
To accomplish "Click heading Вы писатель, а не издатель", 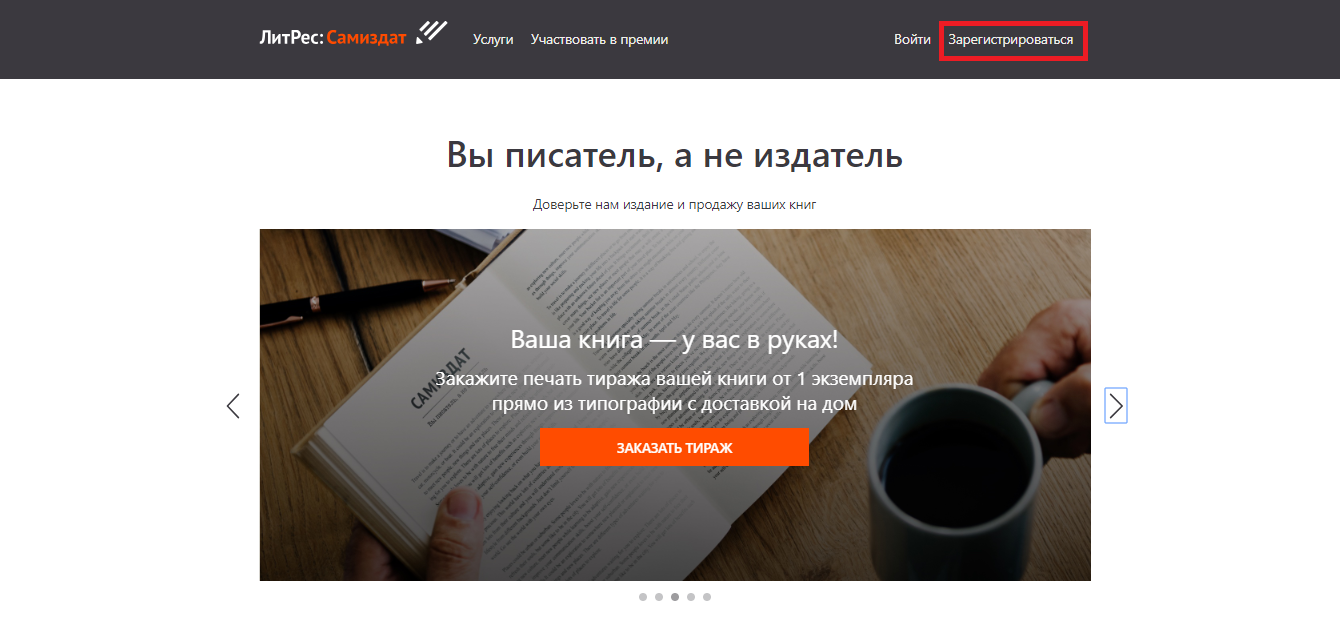I will [x=675, y=155].
